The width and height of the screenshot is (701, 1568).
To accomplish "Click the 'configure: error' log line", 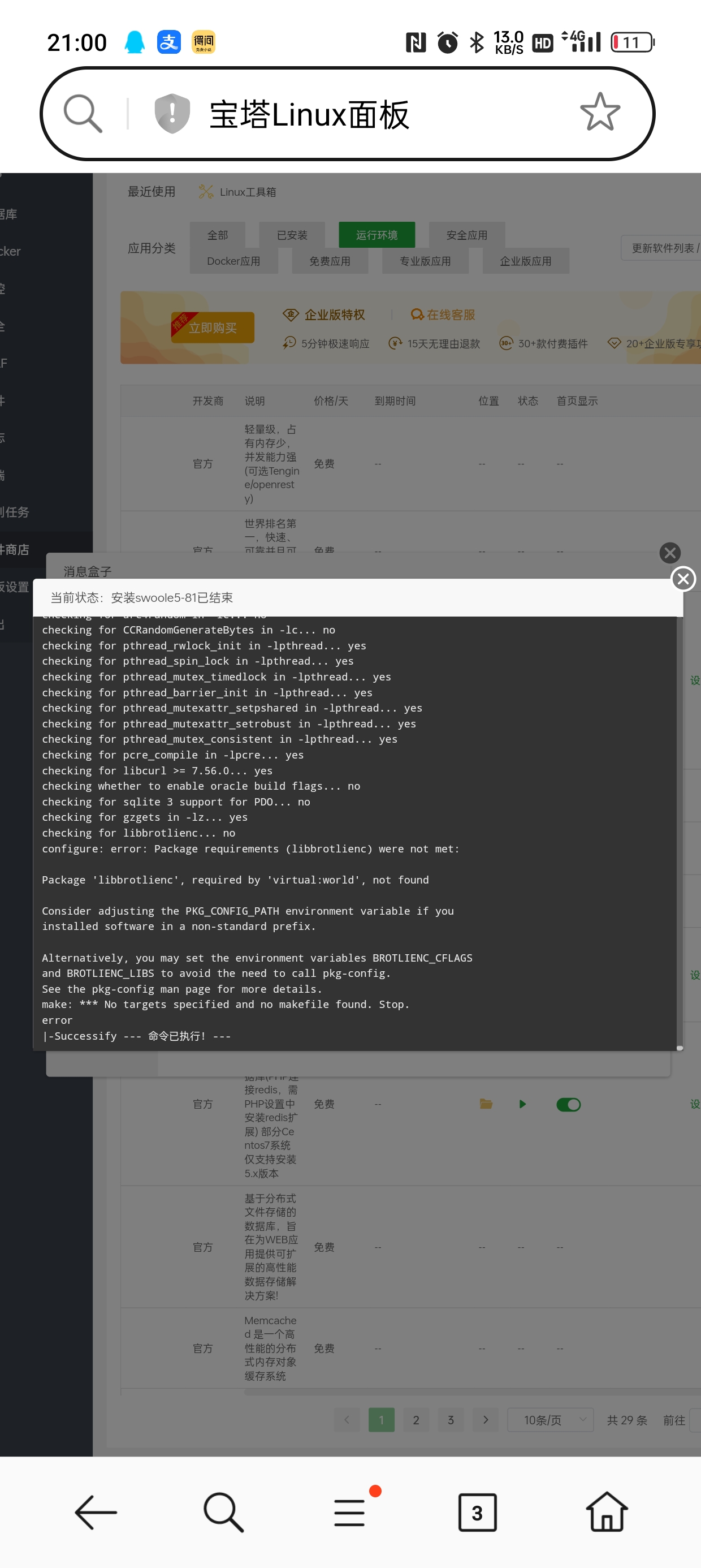I will click(250, 848).
